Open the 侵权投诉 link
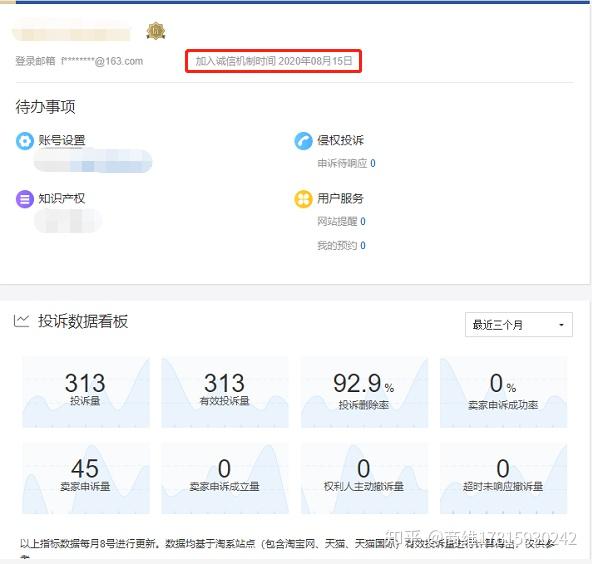The image size is (592, 564). (340, 140)
